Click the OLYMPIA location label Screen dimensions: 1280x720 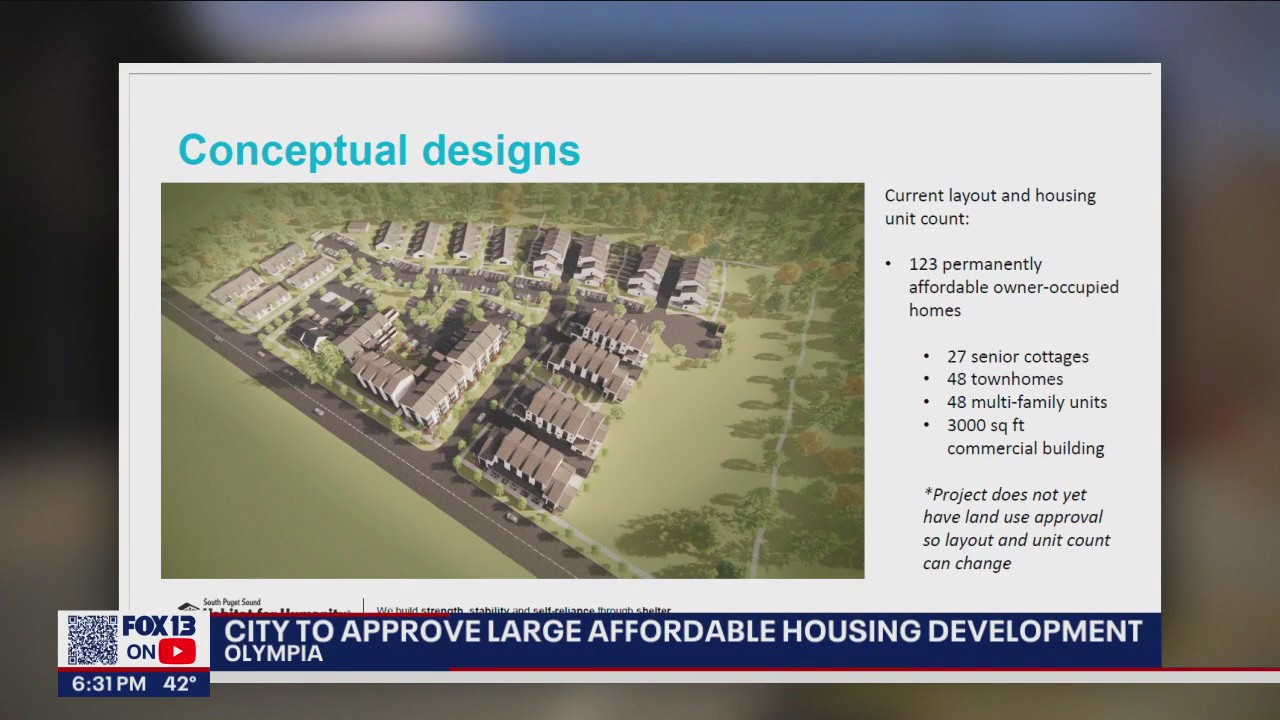[273, 654]
